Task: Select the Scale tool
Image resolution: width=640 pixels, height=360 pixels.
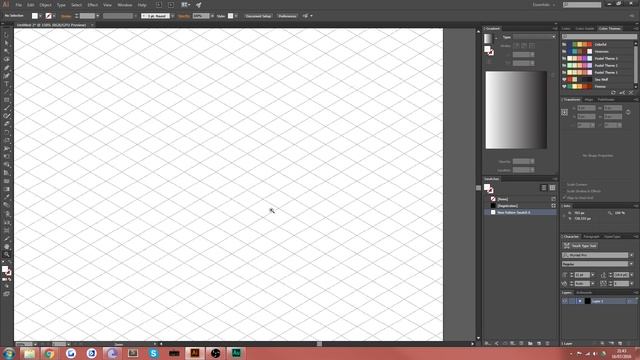Action: coord(6,141)
